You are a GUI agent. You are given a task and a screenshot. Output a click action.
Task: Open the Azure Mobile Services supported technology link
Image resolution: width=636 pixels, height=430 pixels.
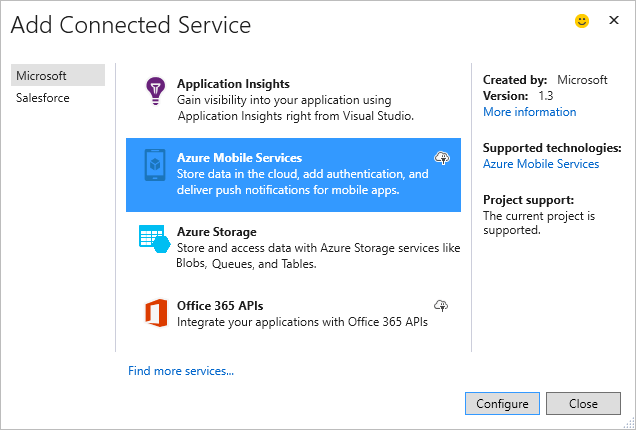tap(541, 164)
